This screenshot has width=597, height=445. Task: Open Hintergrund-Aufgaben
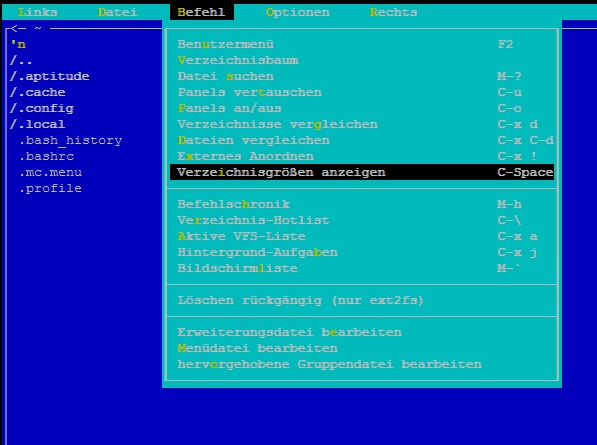pos(362,252)
